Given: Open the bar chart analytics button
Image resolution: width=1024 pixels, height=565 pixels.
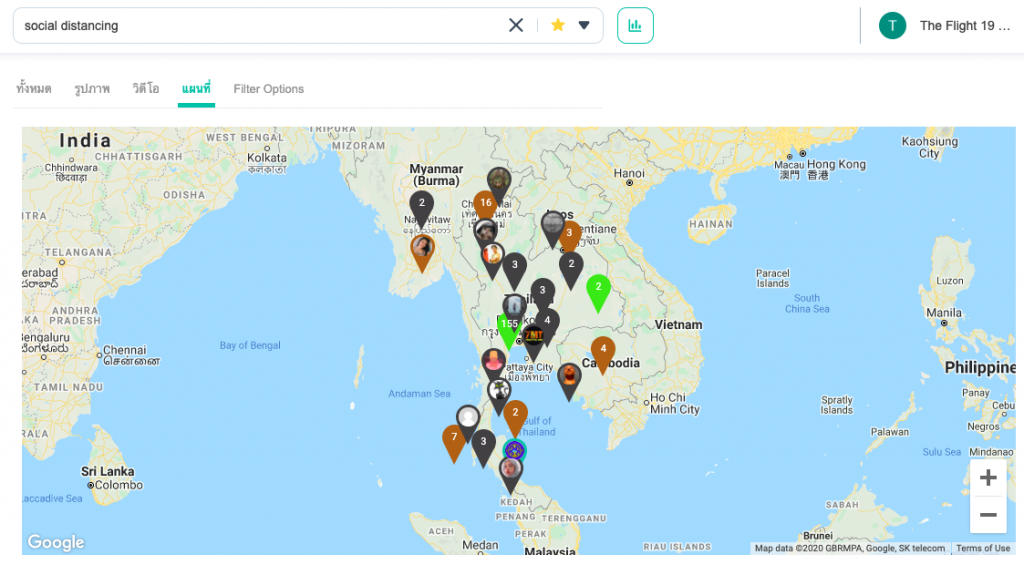Looking at the screenshot, I should (635, 25).
